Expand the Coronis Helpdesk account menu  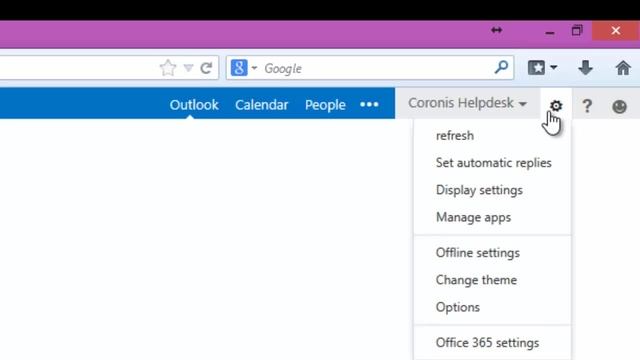click(x=467, y=103)
